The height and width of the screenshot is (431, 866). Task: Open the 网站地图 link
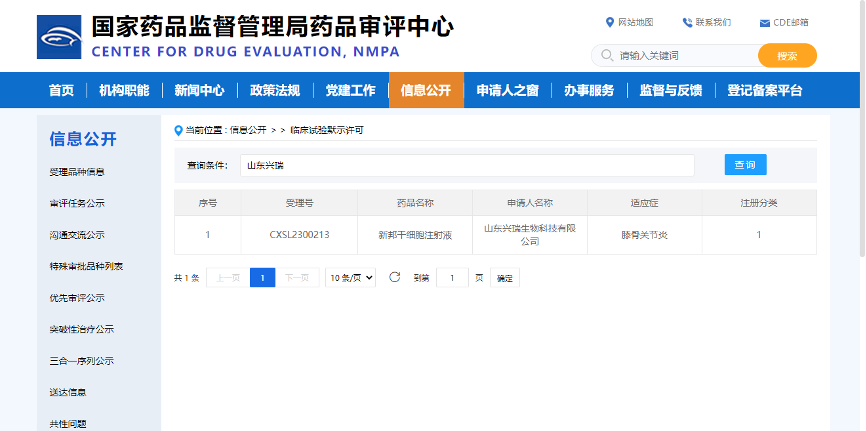(636, 23)
